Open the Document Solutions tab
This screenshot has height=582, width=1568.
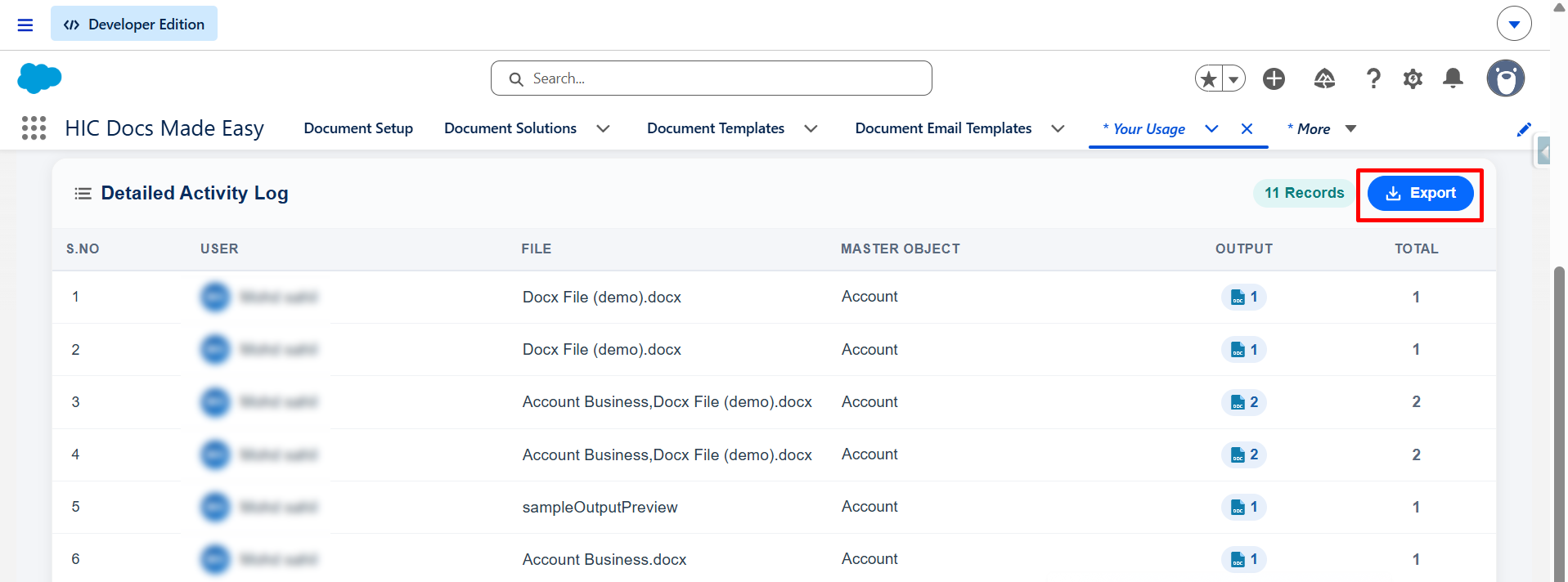[510, 128]
